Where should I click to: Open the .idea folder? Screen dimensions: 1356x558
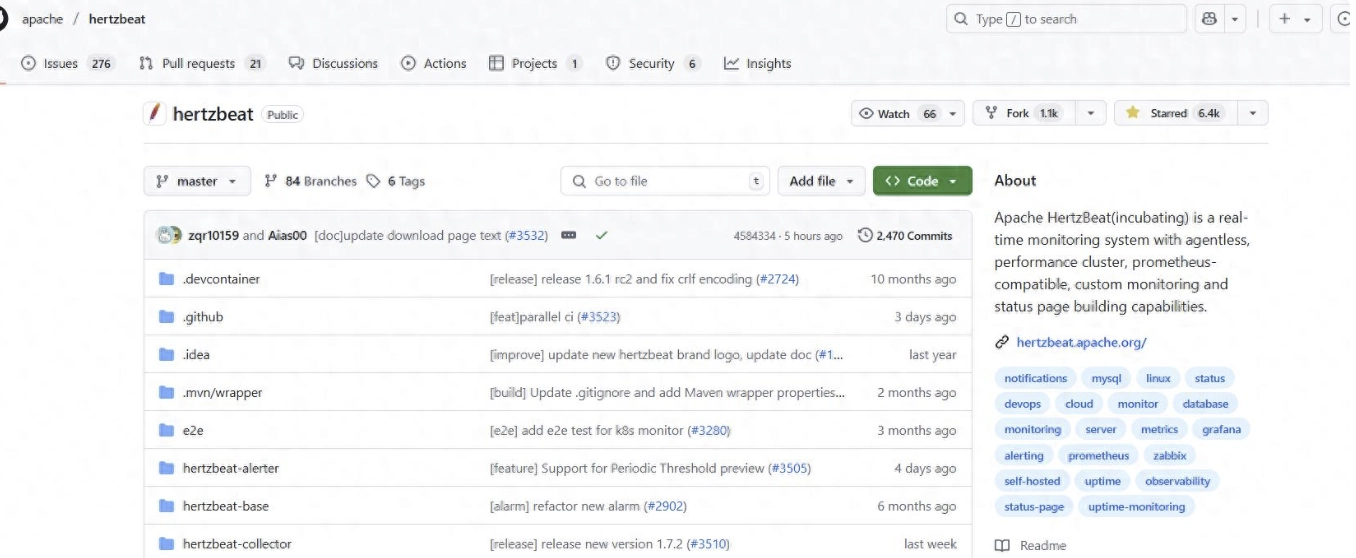pyautogui.click(x=196, y=355)
